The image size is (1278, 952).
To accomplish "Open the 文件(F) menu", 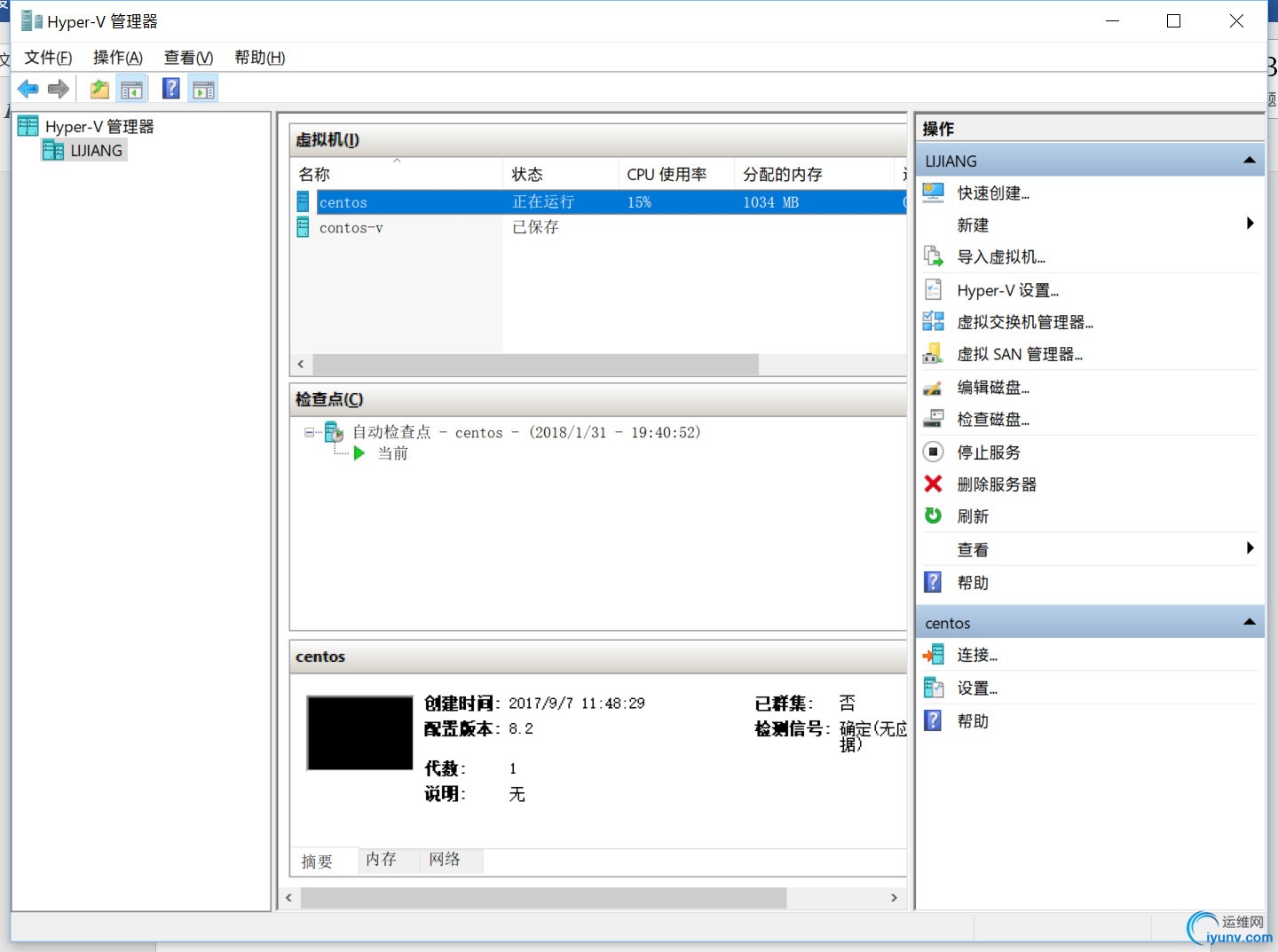I will tap(48, 58).
